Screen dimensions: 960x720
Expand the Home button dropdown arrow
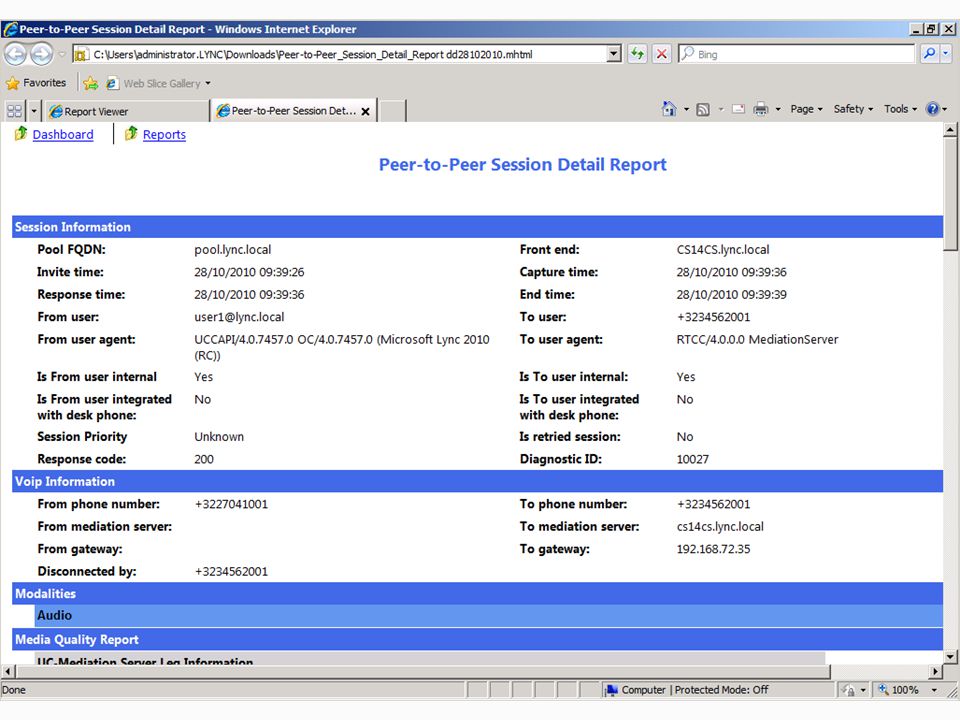pyautogui.click(x=686, y=110)
